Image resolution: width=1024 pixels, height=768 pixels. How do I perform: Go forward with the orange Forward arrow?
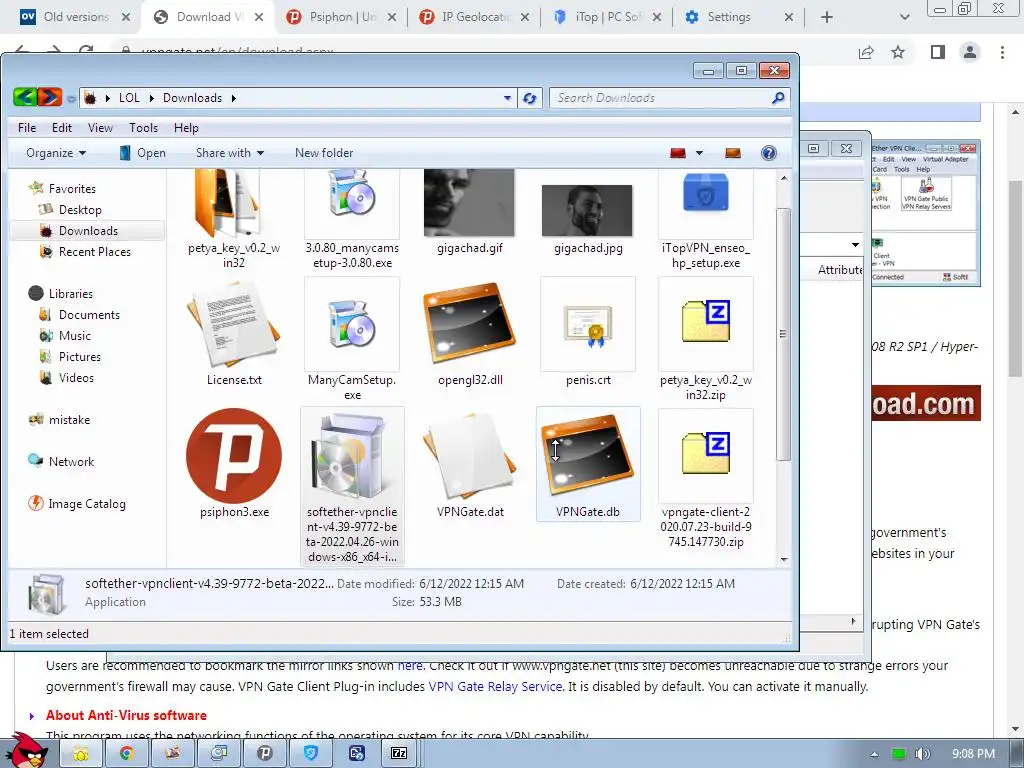[50, 98]
